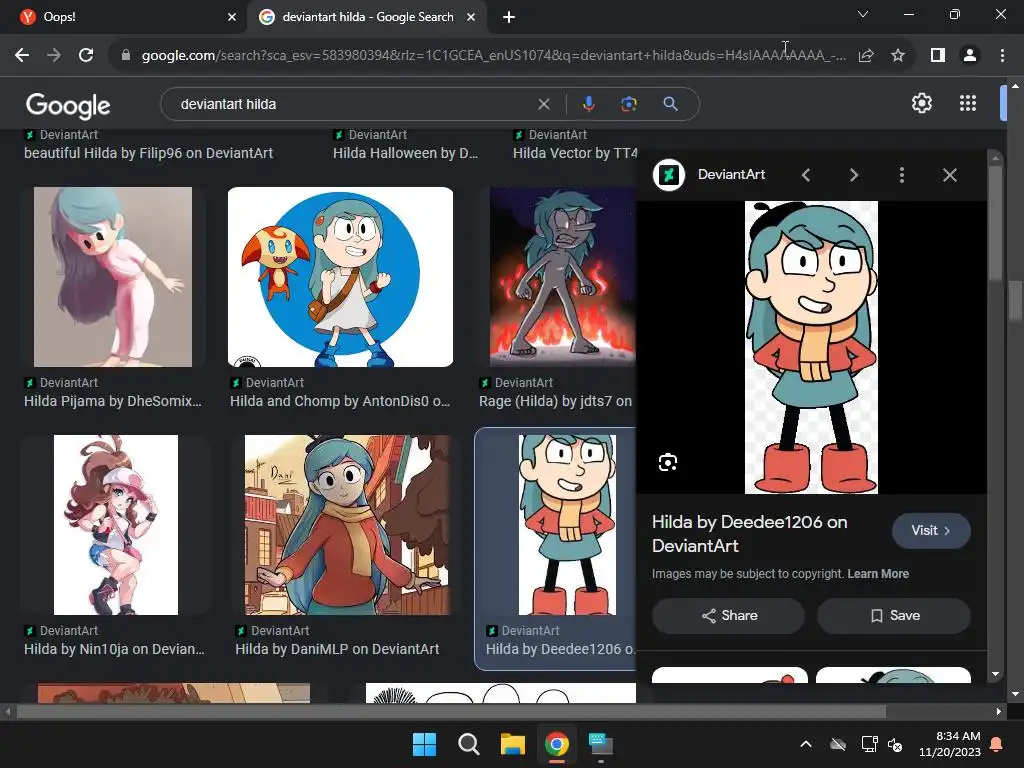Switch to Chrome in the taskbar
The image size is (1024, 768).
coord(556,744)
